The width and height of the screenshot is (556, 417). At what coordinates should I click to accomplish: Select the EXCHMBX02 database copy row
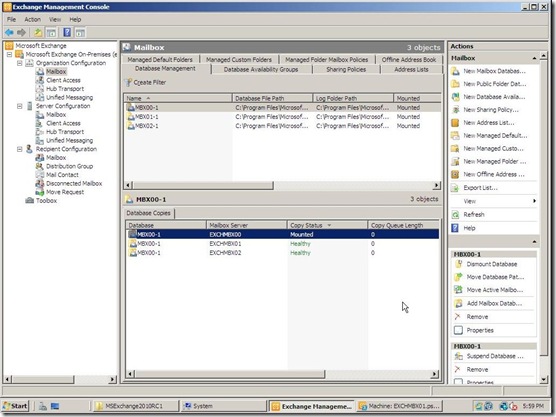point(283,253)
